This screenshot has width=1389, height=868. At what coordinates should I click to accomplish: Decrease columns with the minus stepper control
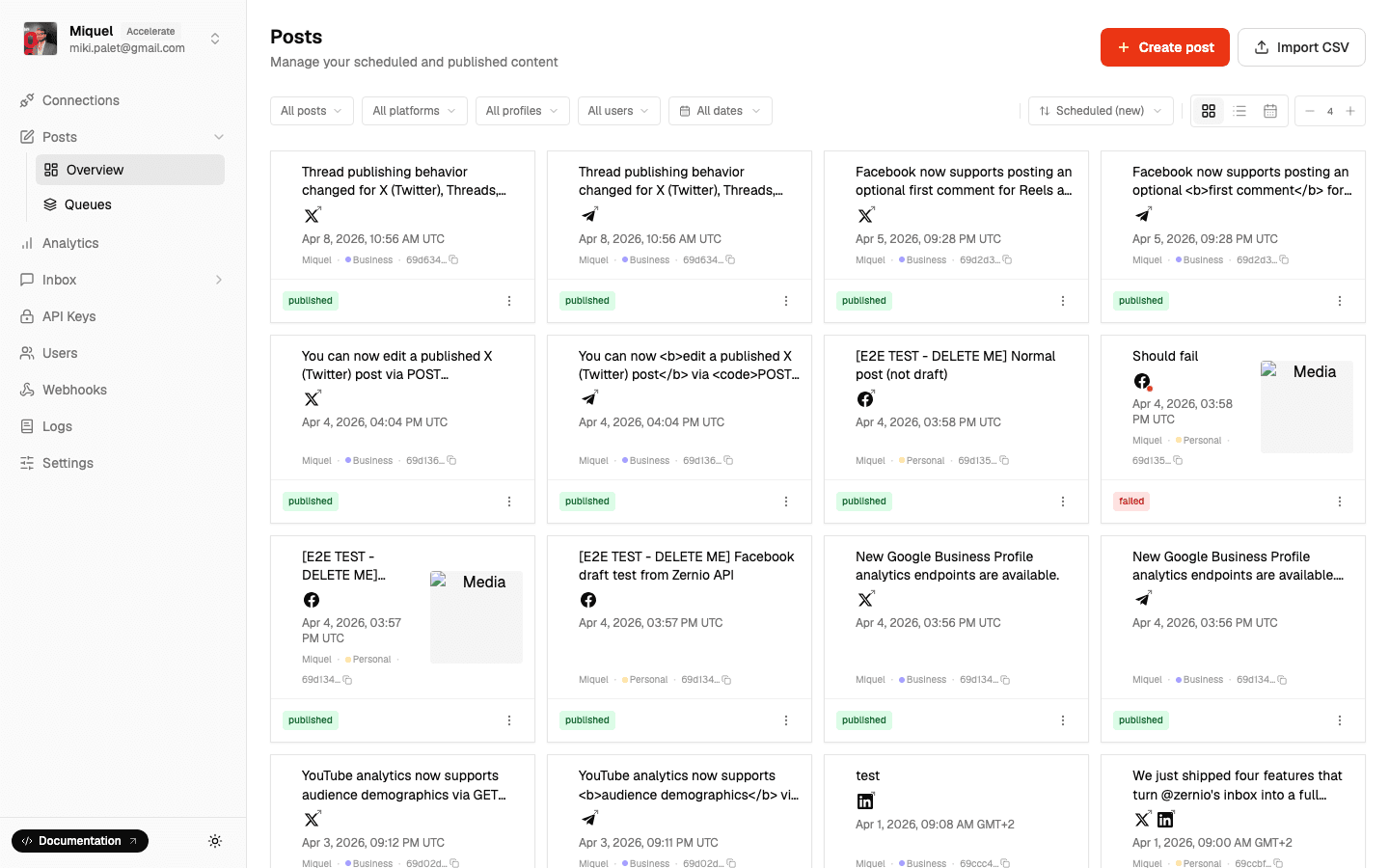click(x=1309, y=111)
